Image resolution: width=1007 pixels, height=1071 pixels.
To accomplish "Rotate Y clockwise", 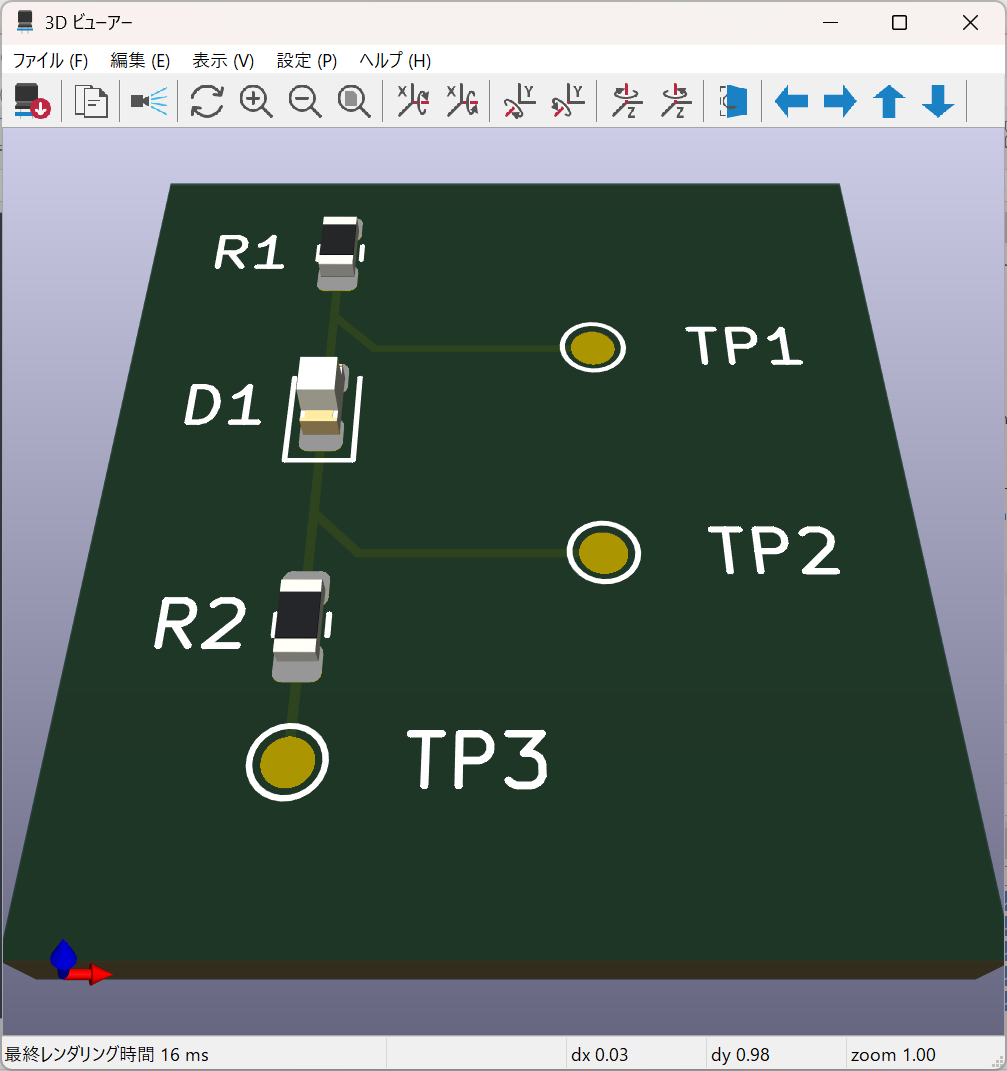I will click(520, 101).
